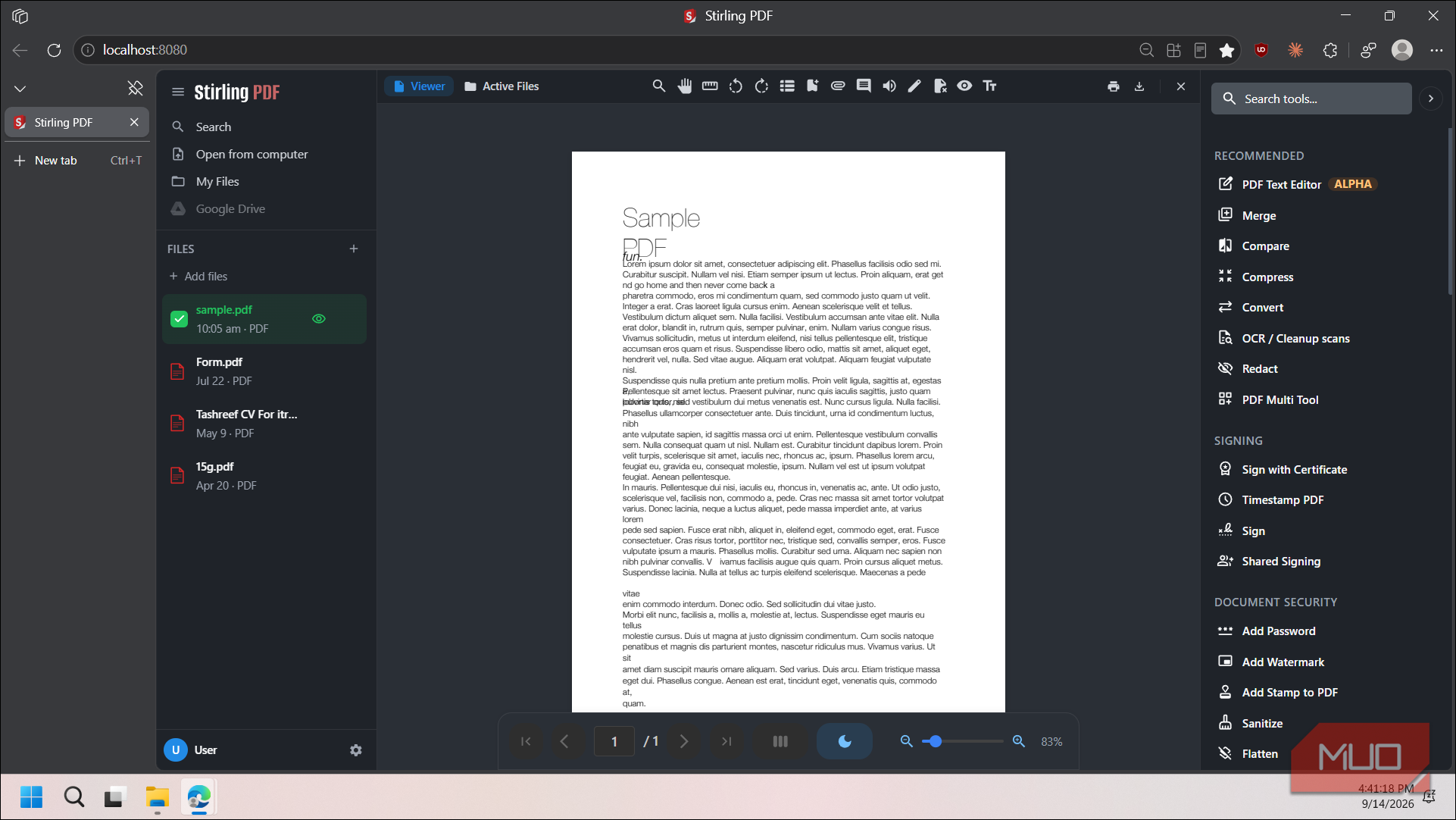Open the browser three-dots menu
Viewport: 1456px width, 820px height.
click(x=1436, y=50)
